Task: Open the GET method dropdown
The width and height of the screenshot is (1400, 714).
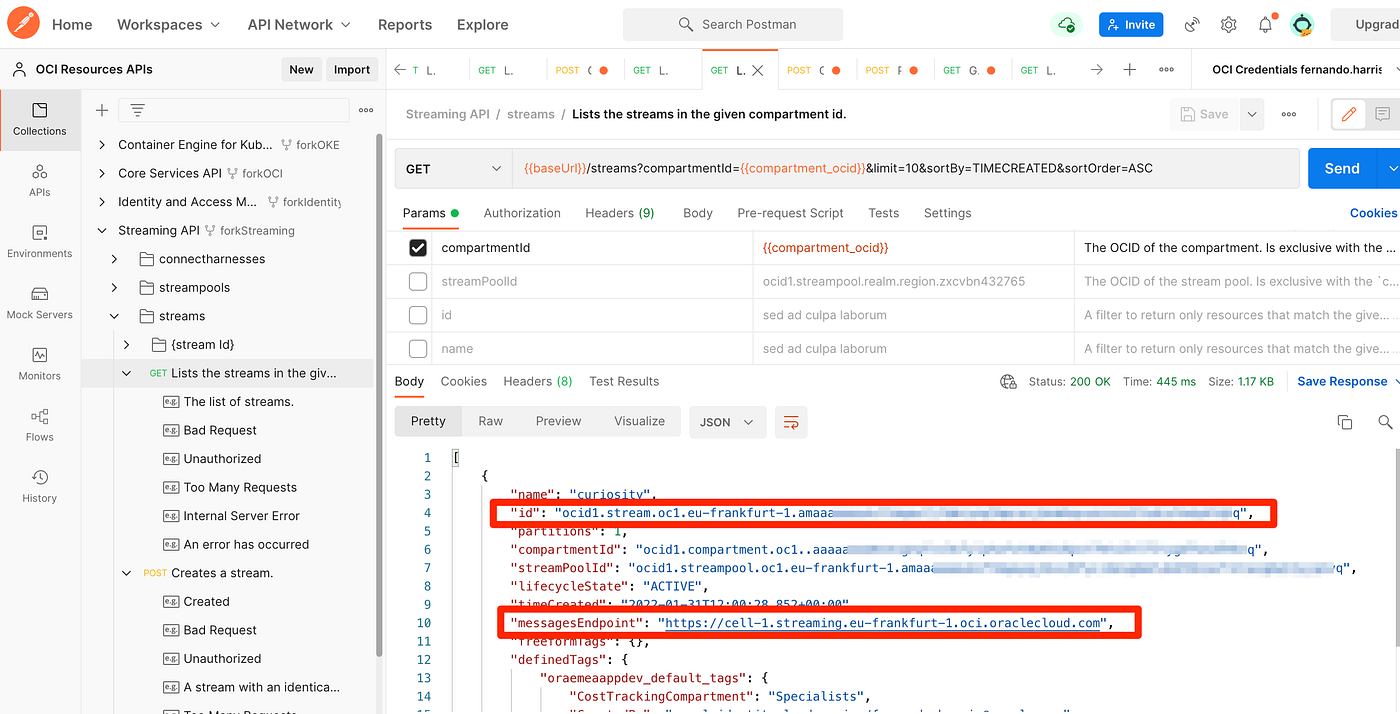Action: click(x=453, y=169)
